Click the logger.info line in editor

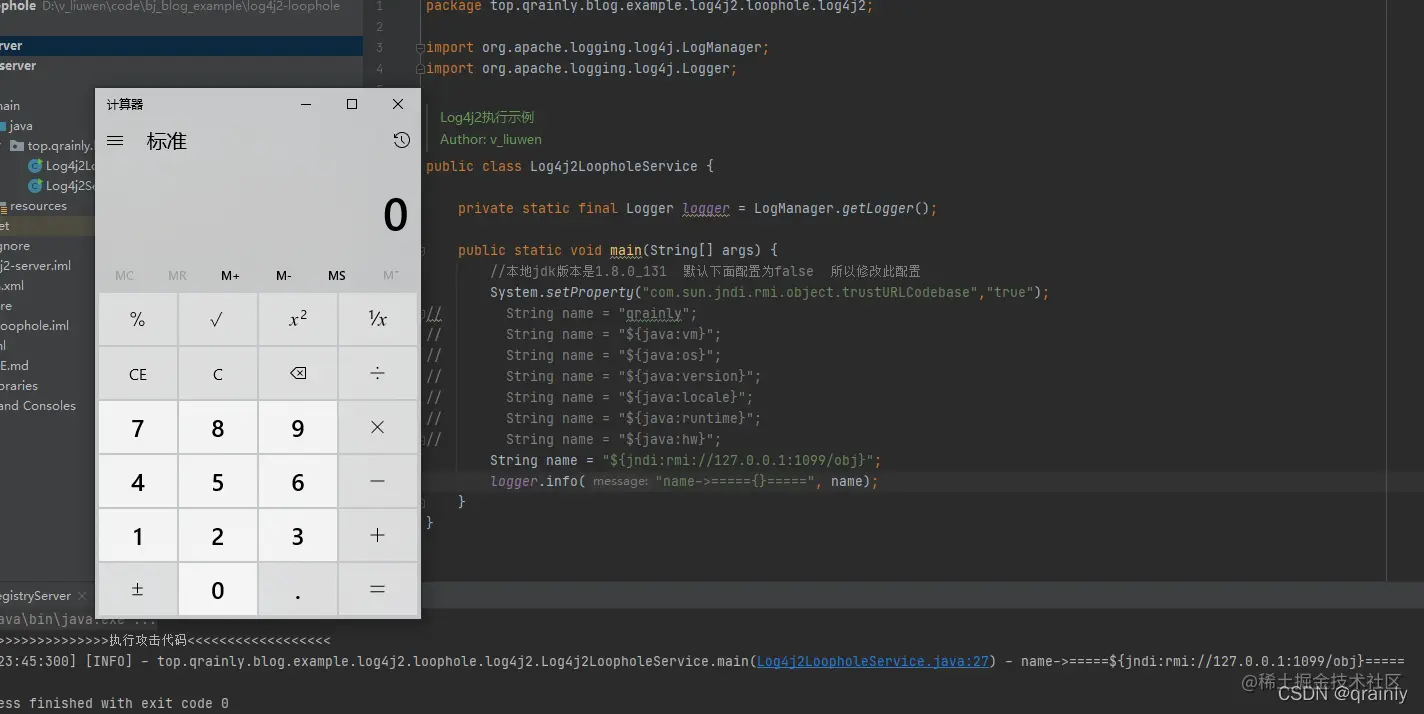coord(684,481)
